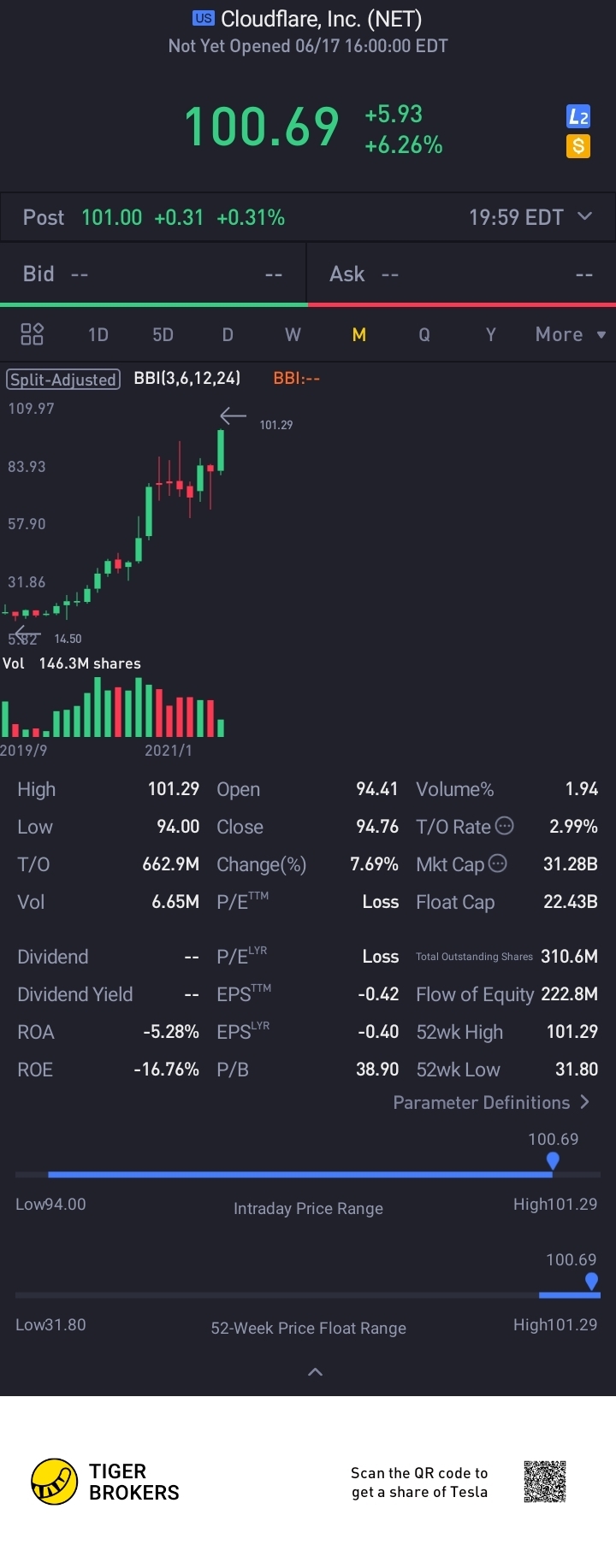
Task: Tap the Intraday Price Range slider marker
Action: point(553,1161)
